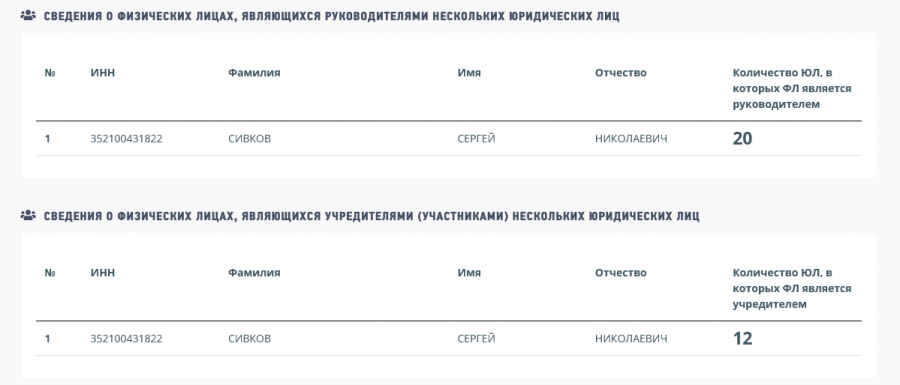The width and height of the screenshot is (900, 385).
Task: Select the Фамилия column header in the managers table
Action: pyautogui.click(x=254, y=73)
